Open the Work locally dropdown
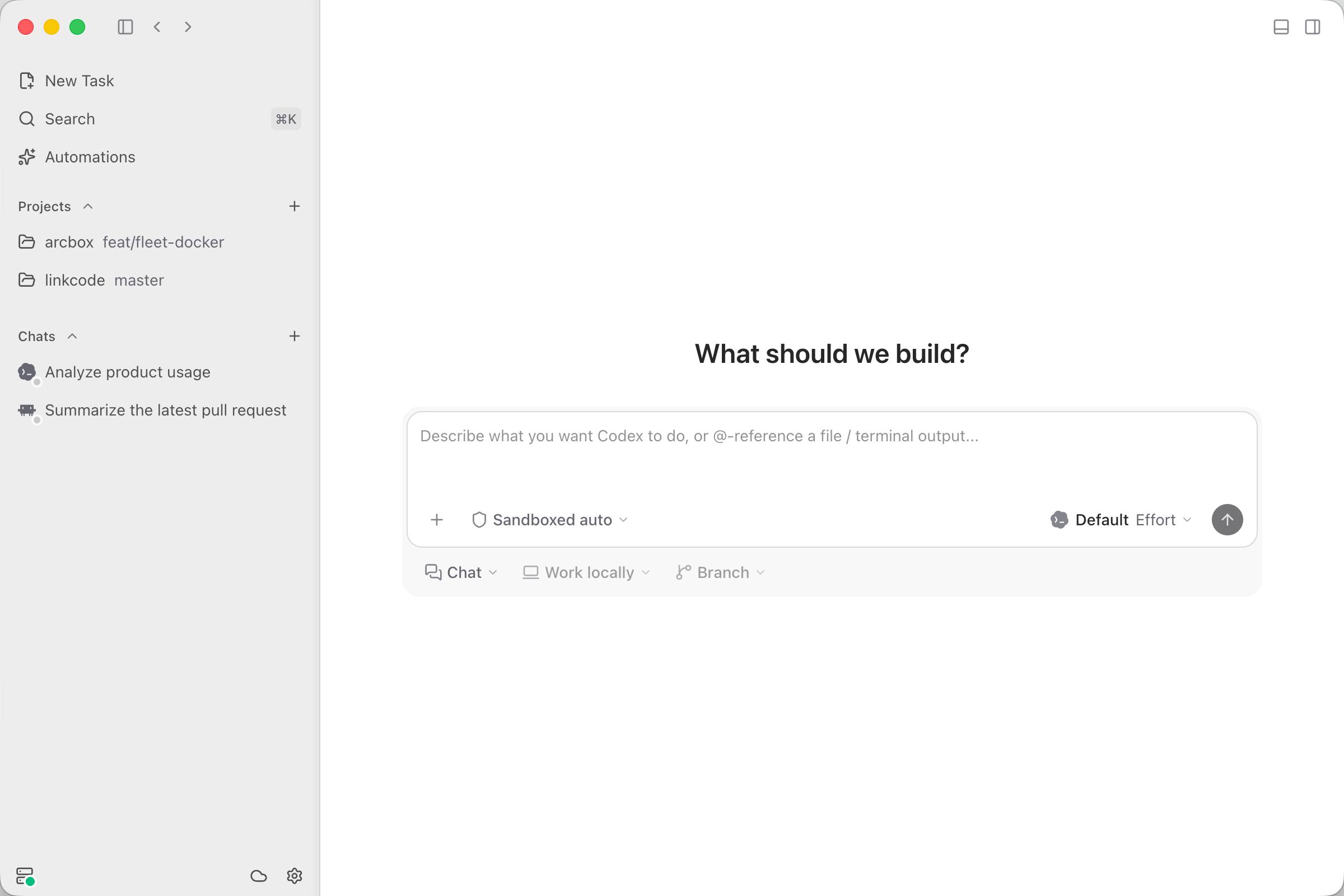The height and width of the screenshot is (896, 1344). coord(586,572)
